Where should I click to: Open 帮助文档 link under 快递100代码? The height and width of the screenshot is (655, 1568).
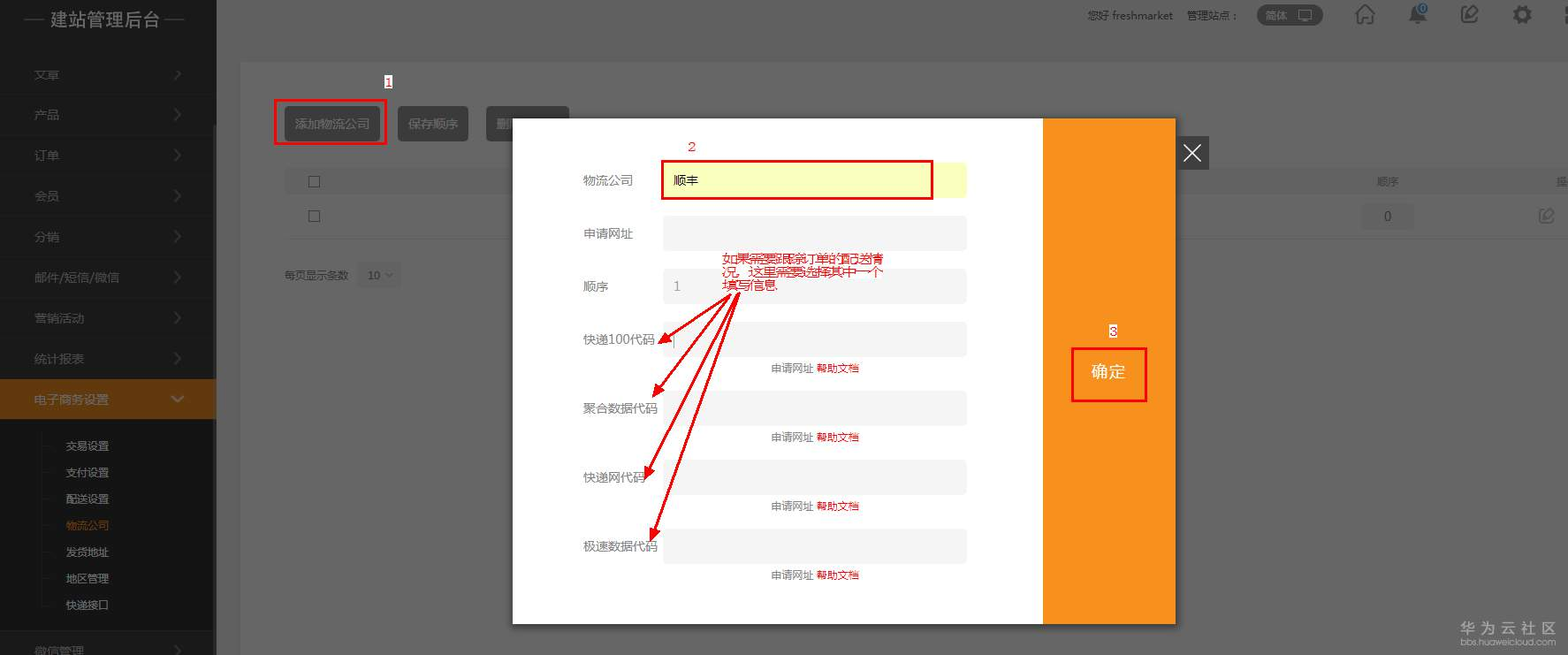click(838, 369)
